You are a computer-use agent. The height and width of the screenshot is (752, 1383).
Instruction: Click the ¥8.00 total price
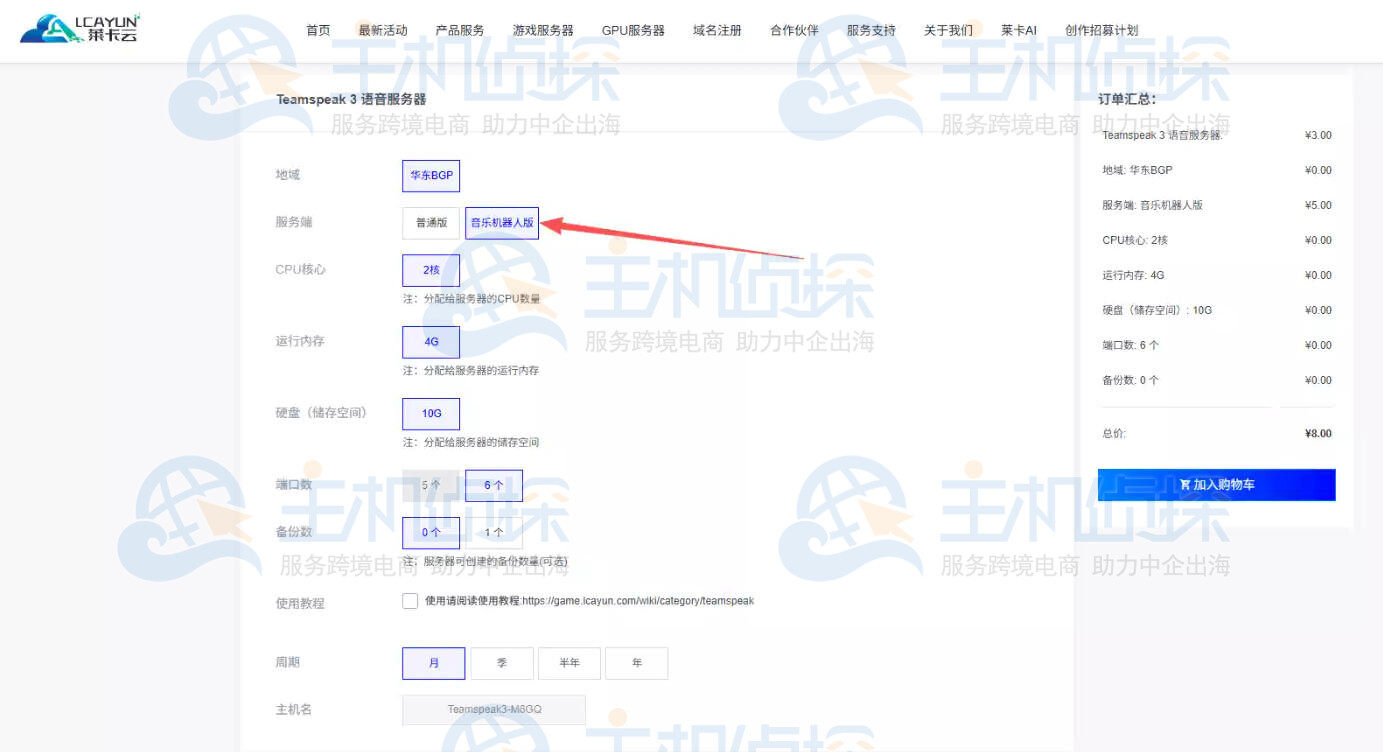coord(1318,434)
